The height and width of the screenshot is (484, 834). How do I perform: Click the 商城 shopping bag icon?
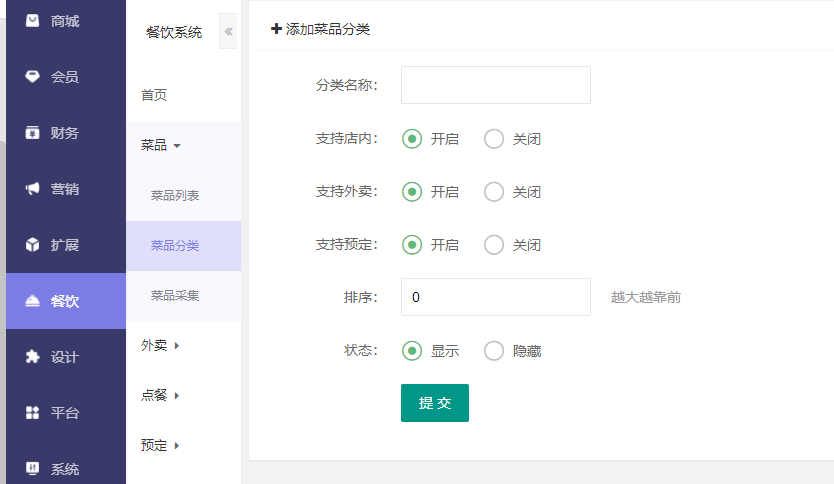(33, 20)
